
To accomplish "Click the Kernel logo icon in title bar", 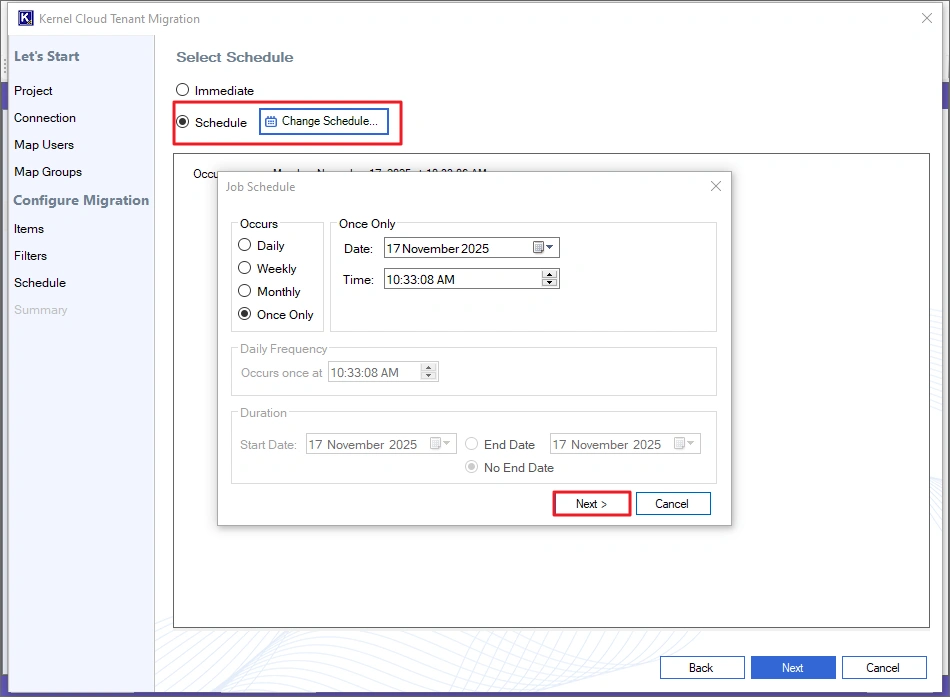I will [24, 17].
